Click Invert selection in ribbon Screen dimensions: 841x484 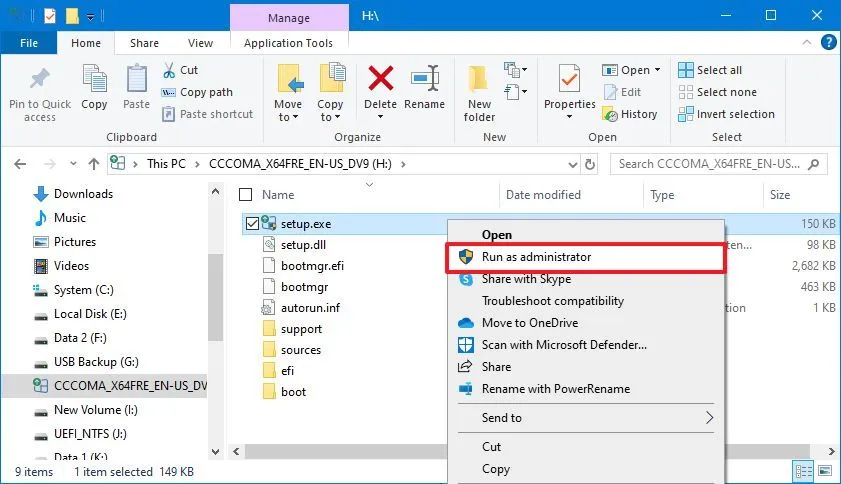[x=726, y=114]
